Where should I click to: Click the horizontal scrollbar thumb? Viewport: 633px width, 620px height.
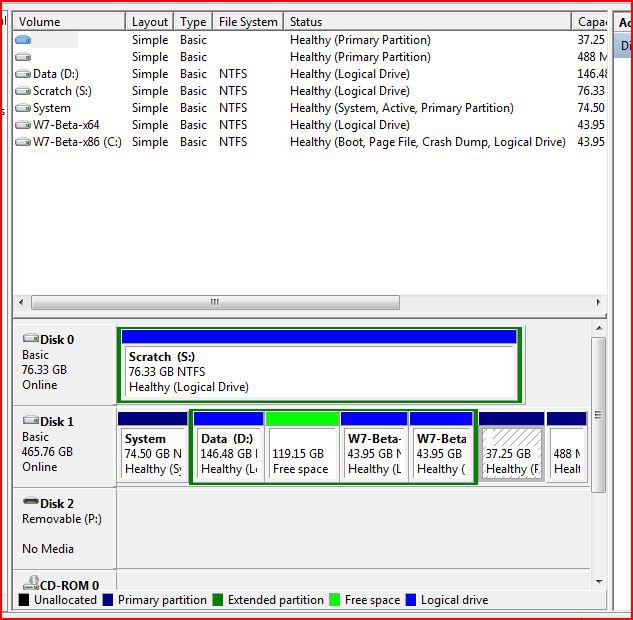coord(215,302)
